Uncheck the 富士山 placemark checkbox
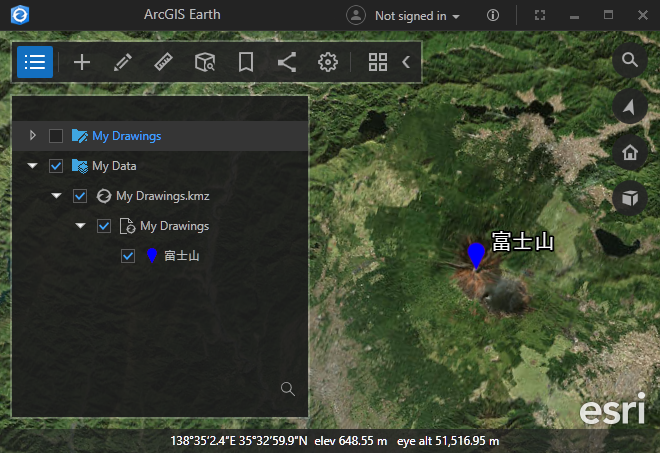The image size is (660, 453). [x=128, y=256]
